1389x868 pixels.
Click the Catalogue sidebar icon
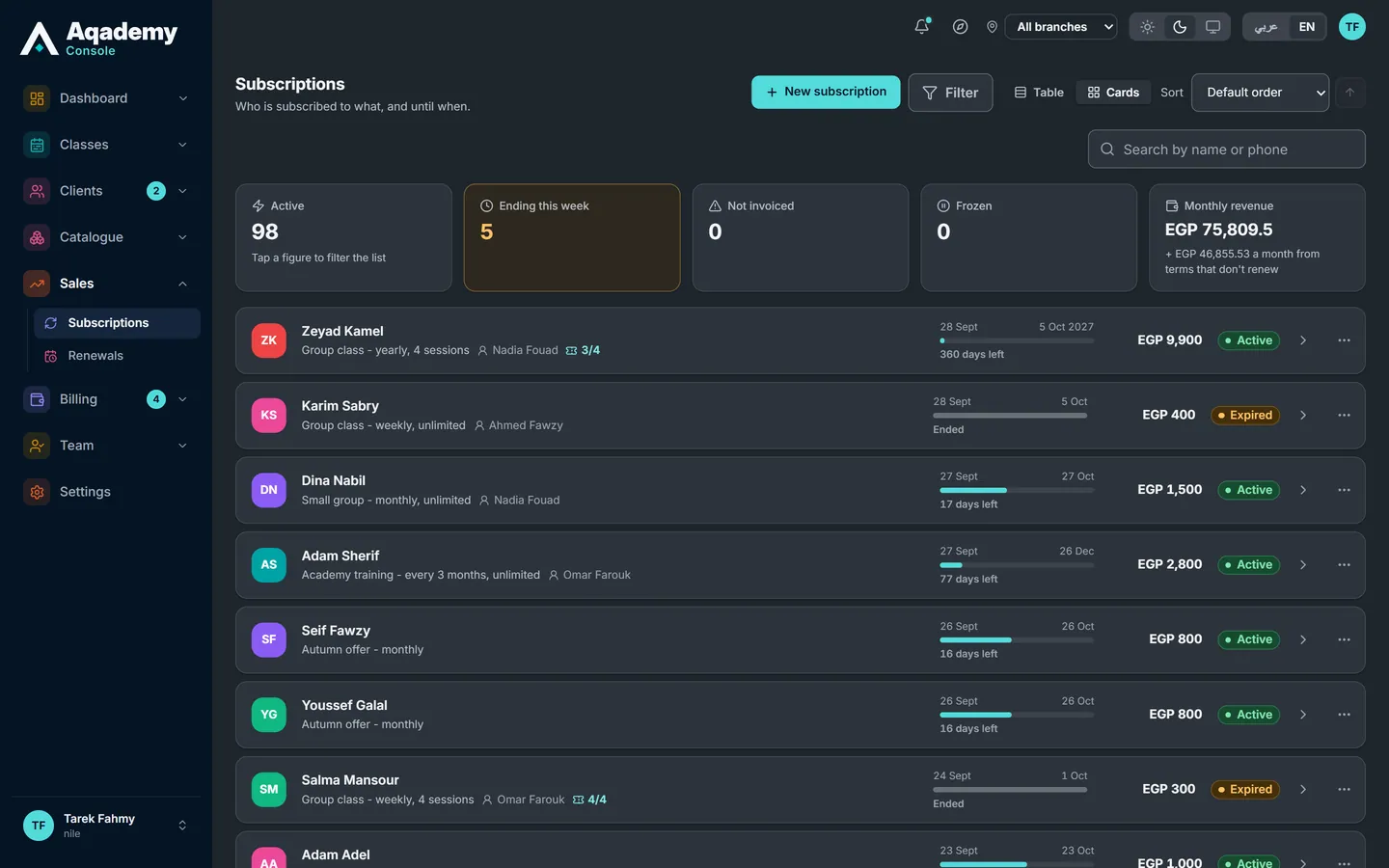coord(37,237)
